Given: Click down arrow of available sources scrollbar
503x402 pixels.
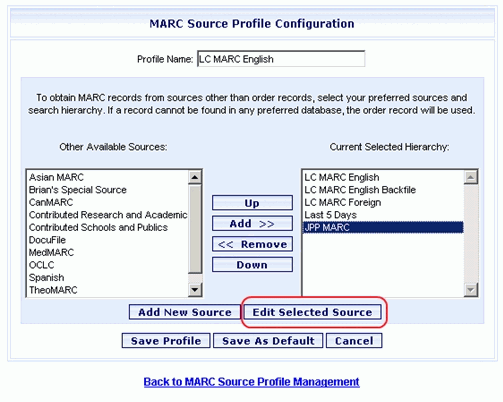Looking at the screenshot, I should (x=195, y=289).
